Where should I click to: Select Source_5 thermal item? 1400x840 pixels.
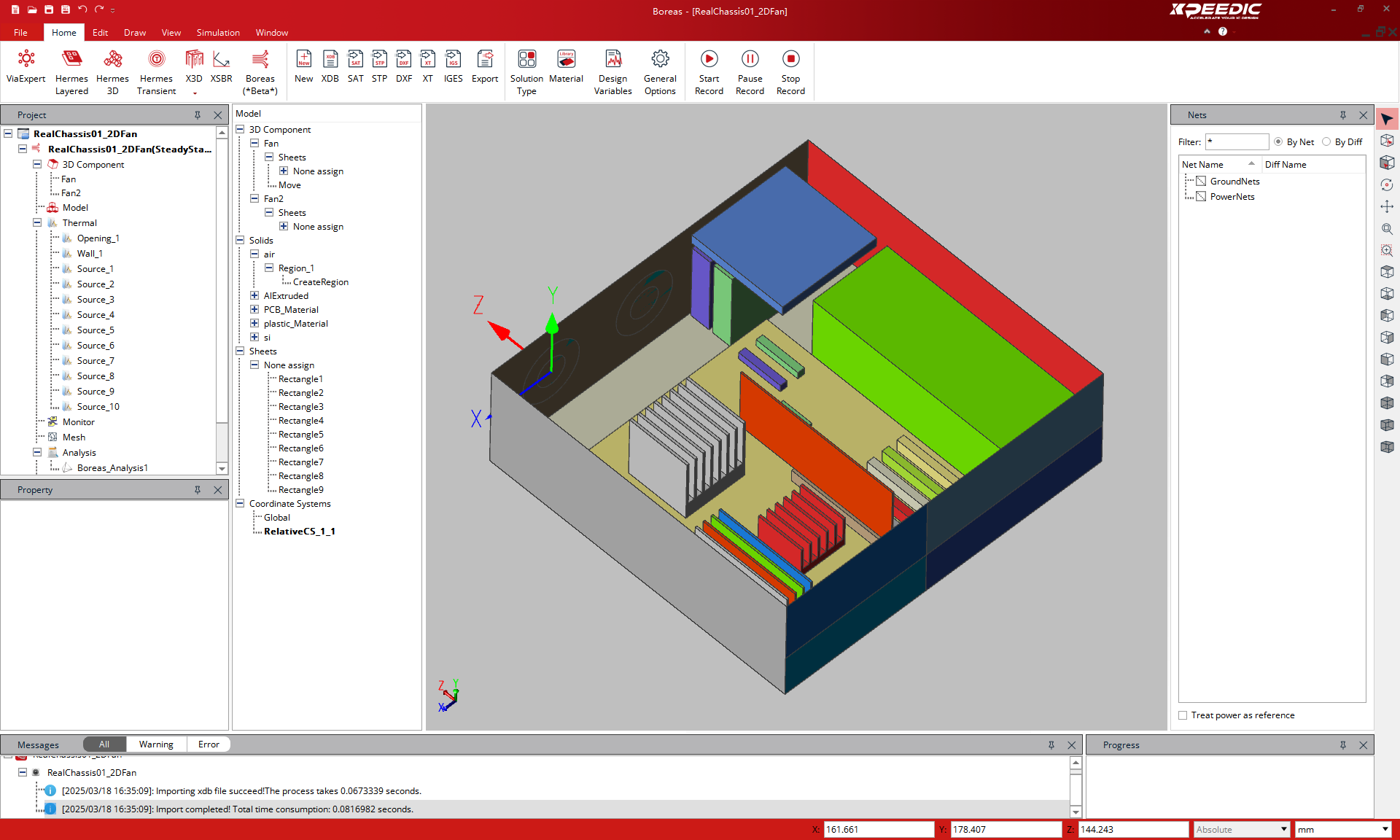96,330
